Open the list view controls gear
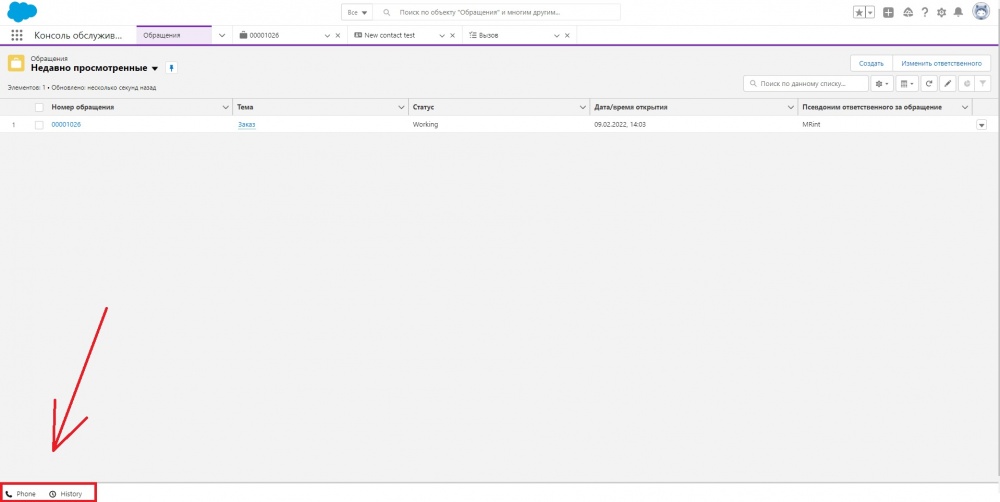This screenshot has height=502, width=1000. click(882, 84)
